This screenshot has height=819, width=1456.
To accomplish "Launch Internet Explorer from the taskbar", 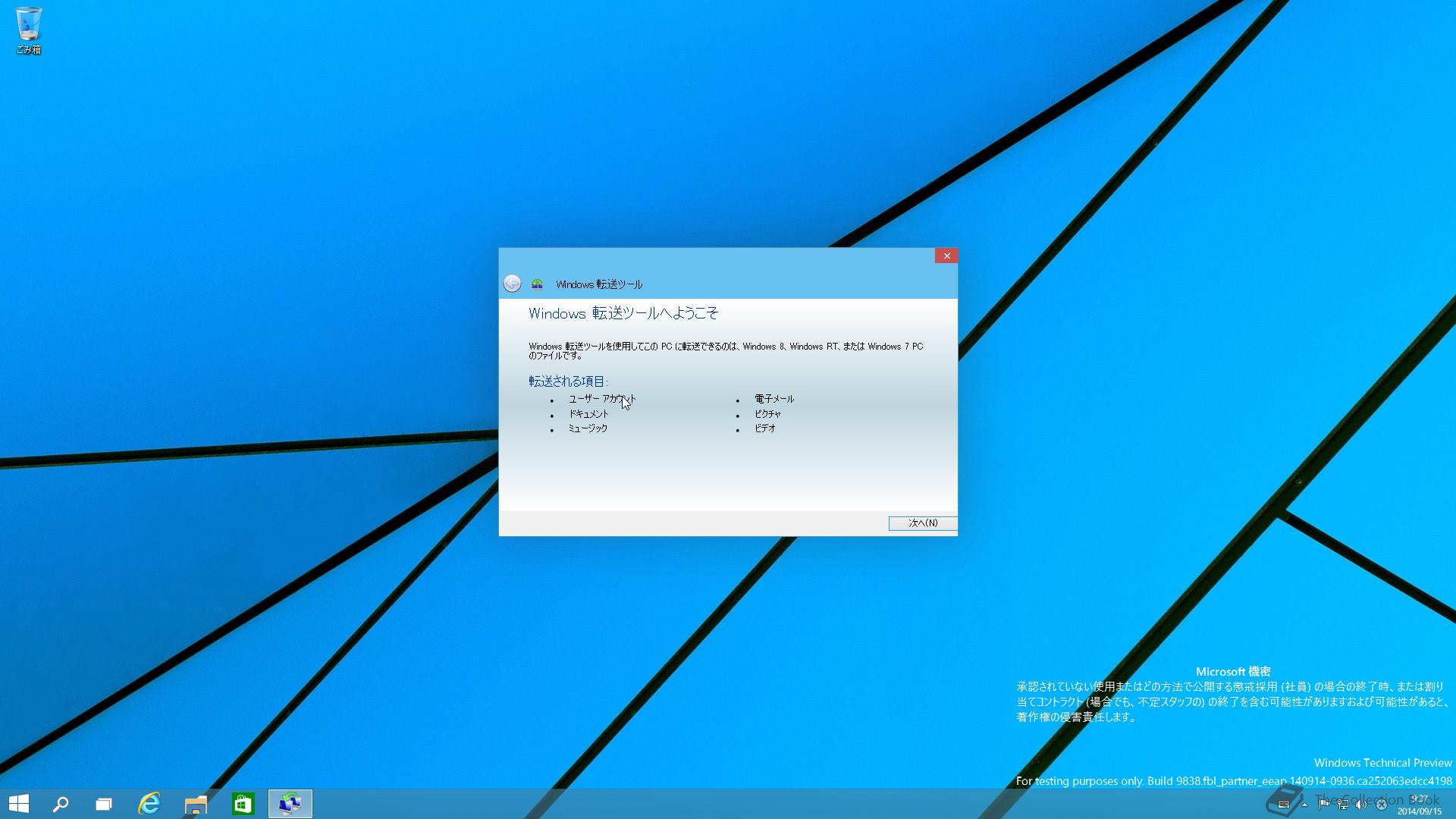I will coord(149,804).
